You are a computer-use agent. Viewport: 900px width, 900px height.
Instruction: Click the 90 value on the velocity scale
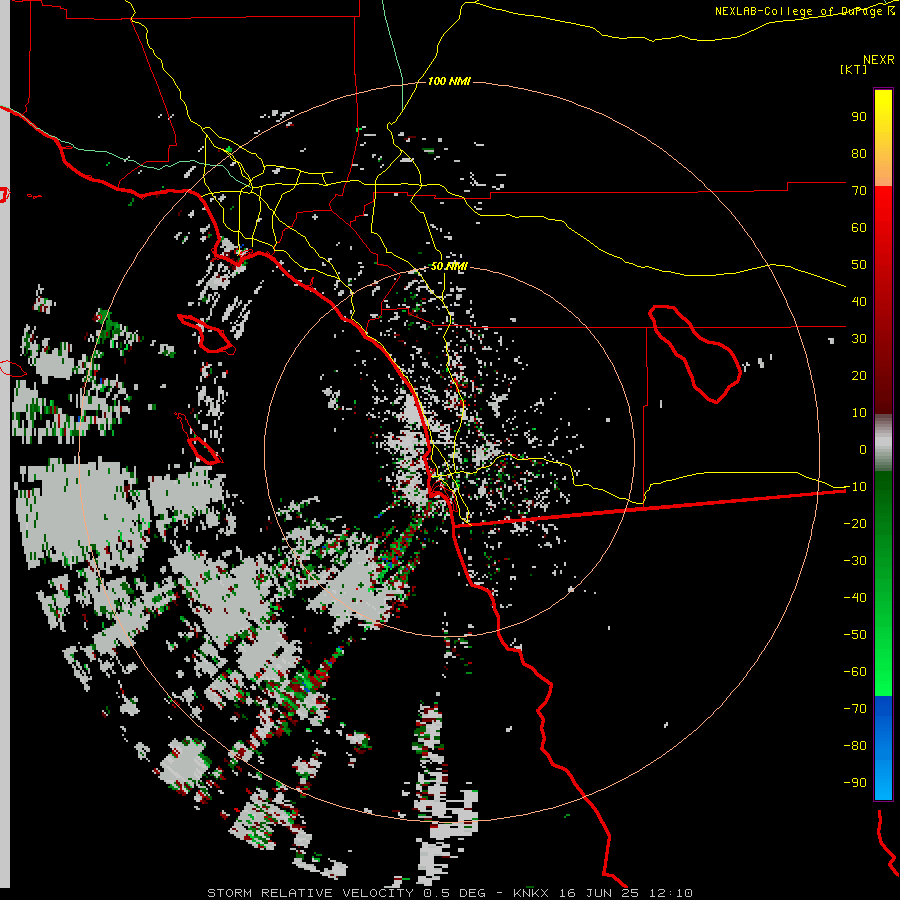click(859, 117)
